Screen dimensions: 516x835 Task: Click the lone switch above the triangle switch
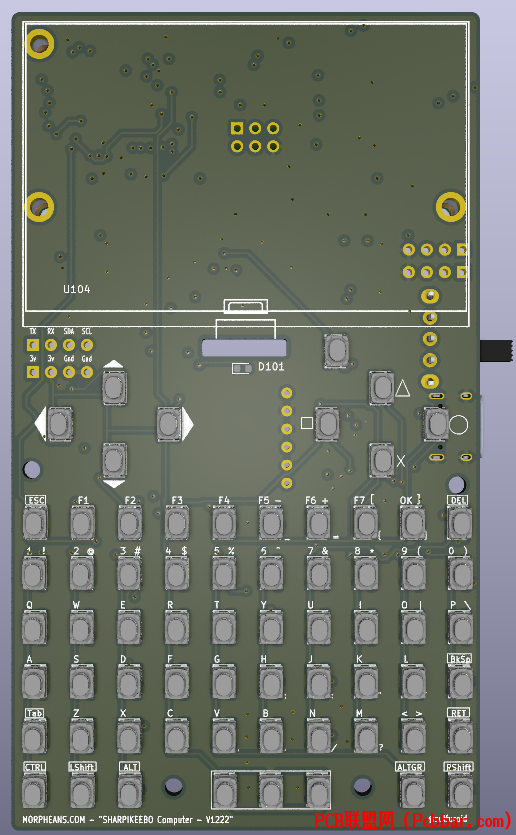(x=336, y=350)
